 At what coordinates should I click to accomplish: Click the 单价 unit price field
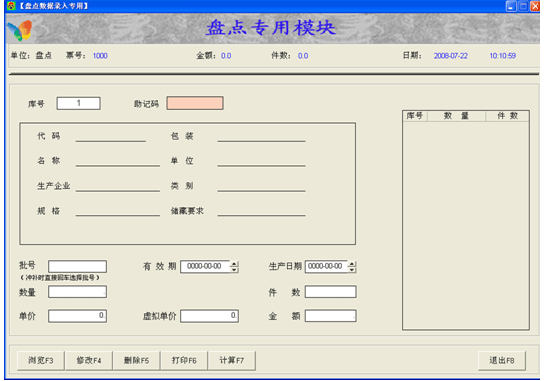pos(77,316)
